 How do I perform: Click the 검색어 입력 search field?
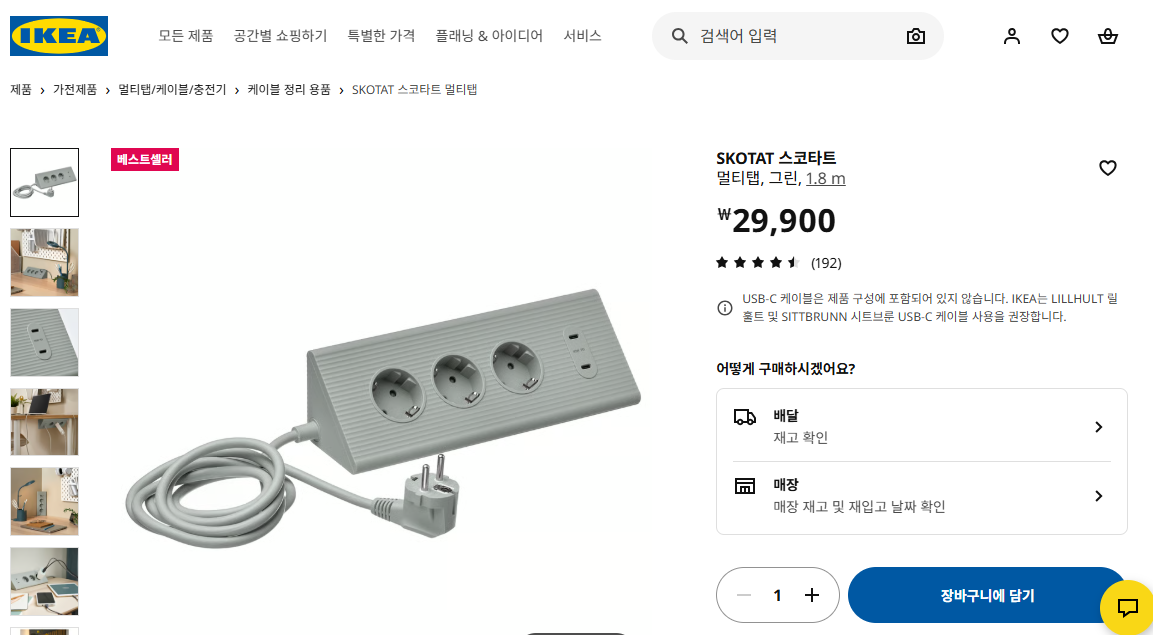(x=798, y=36)
